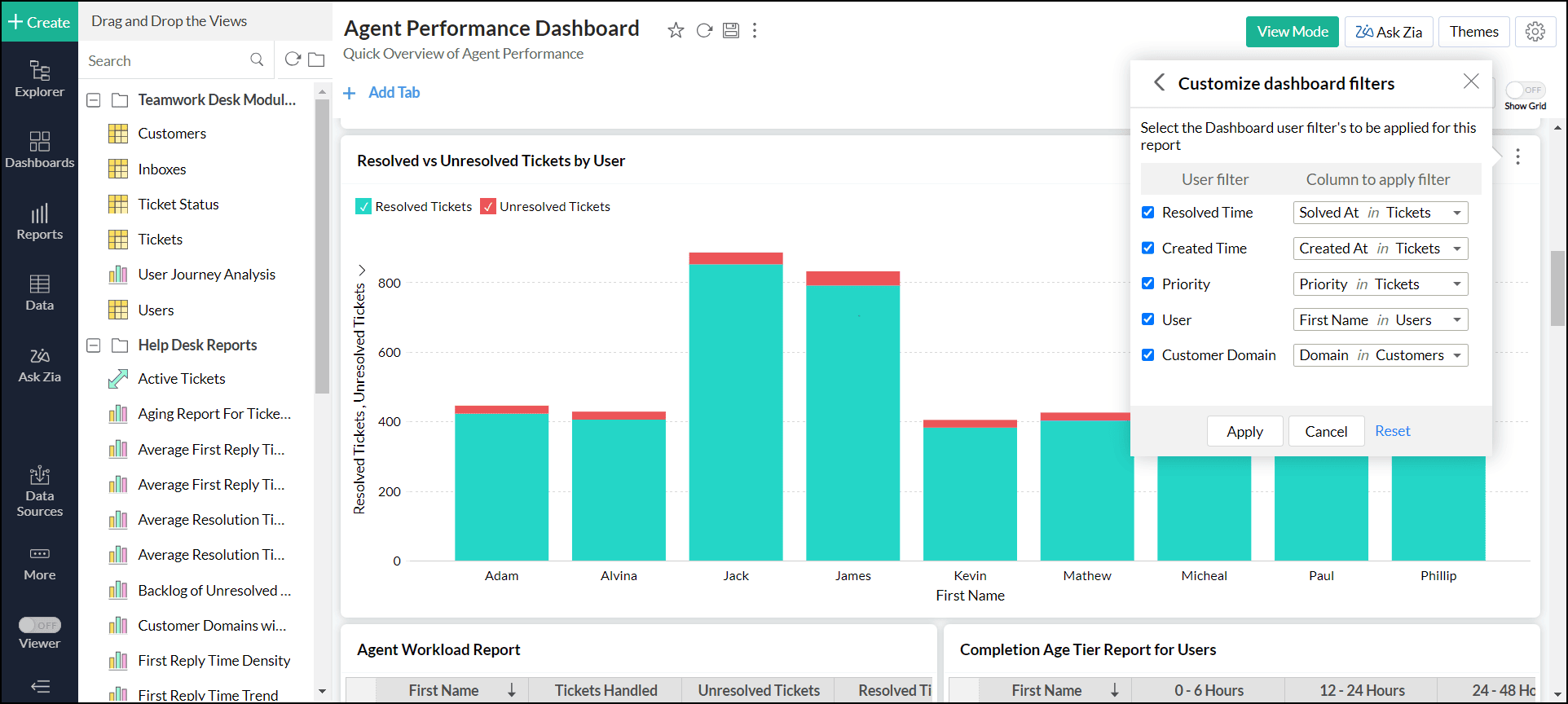The image size is (1568, 704).
Task: Go back using filter panel arrow
Action: [x=1159, y=82]
